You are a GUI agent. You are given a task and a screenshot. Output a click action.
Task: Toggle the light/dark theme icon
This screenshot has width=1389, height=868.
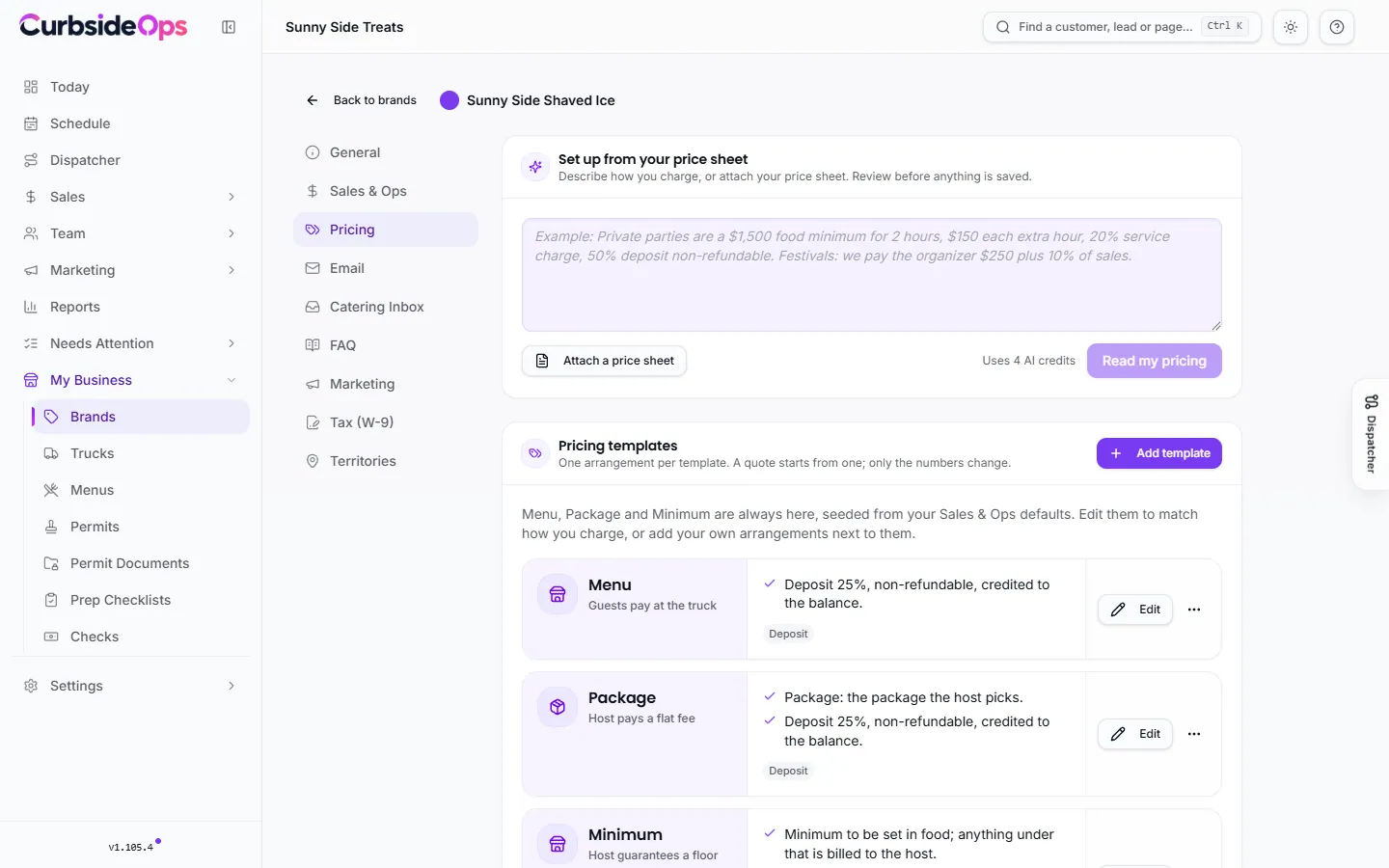[x=1291, y=27]
